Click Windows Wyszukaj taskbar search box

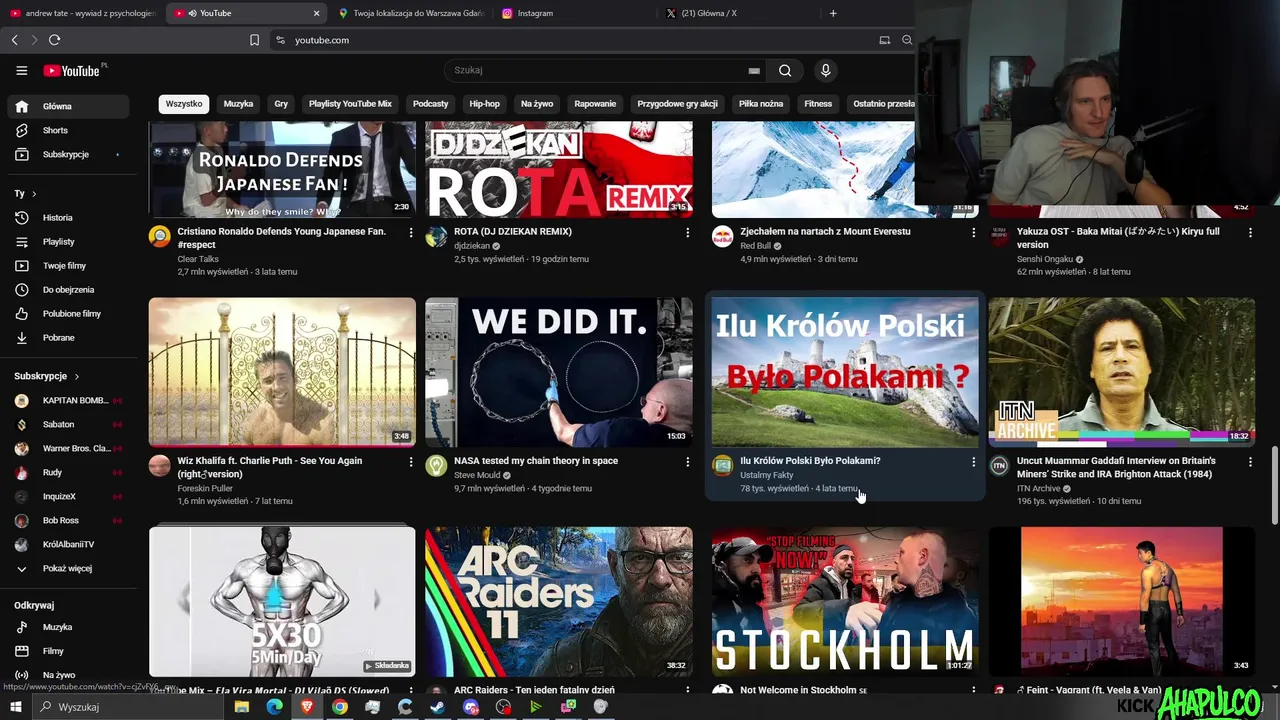(x=128, y=707)
